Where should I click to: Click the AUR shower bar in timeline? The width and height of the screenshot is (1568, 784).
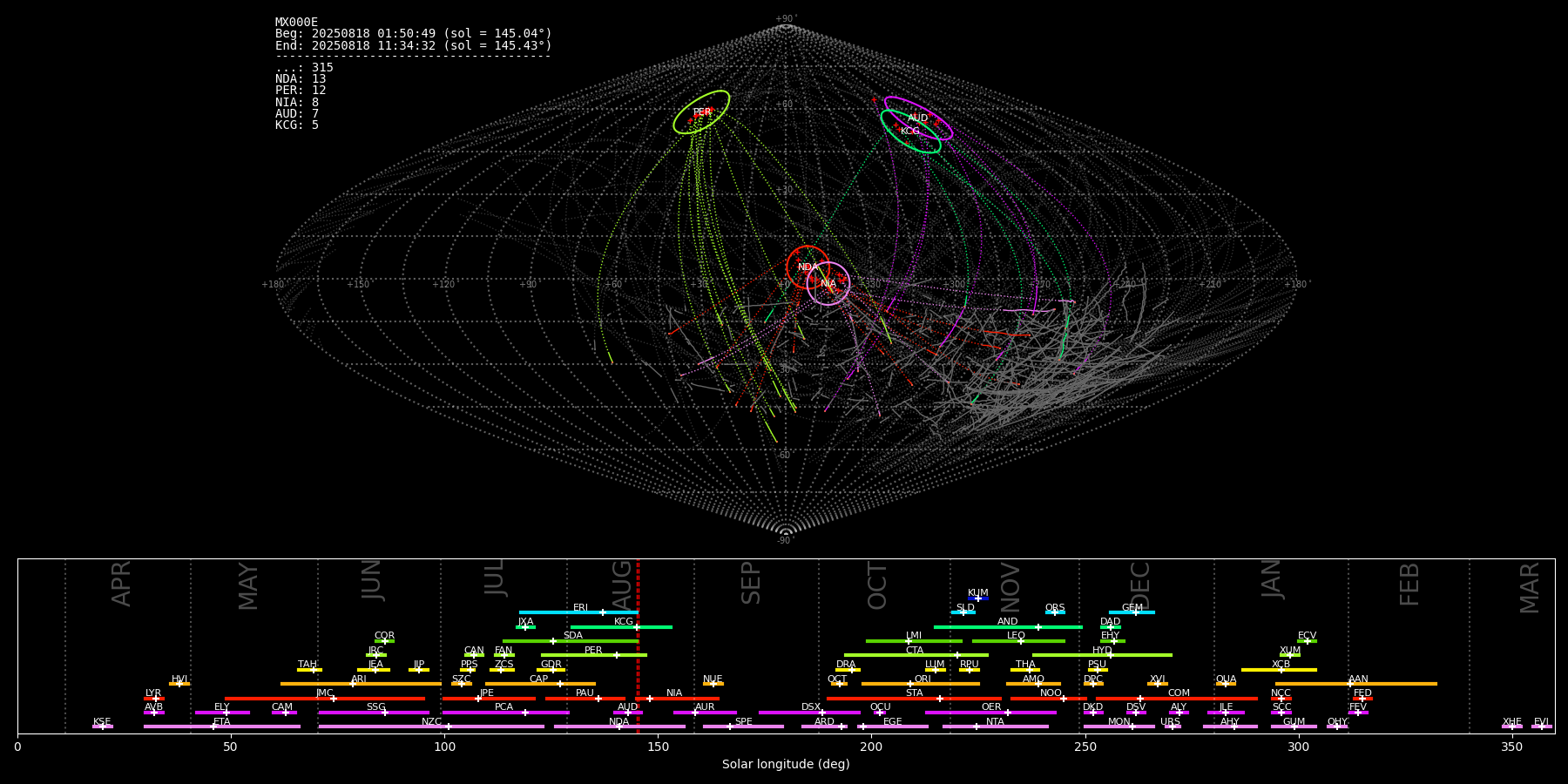tap(705, 713)
